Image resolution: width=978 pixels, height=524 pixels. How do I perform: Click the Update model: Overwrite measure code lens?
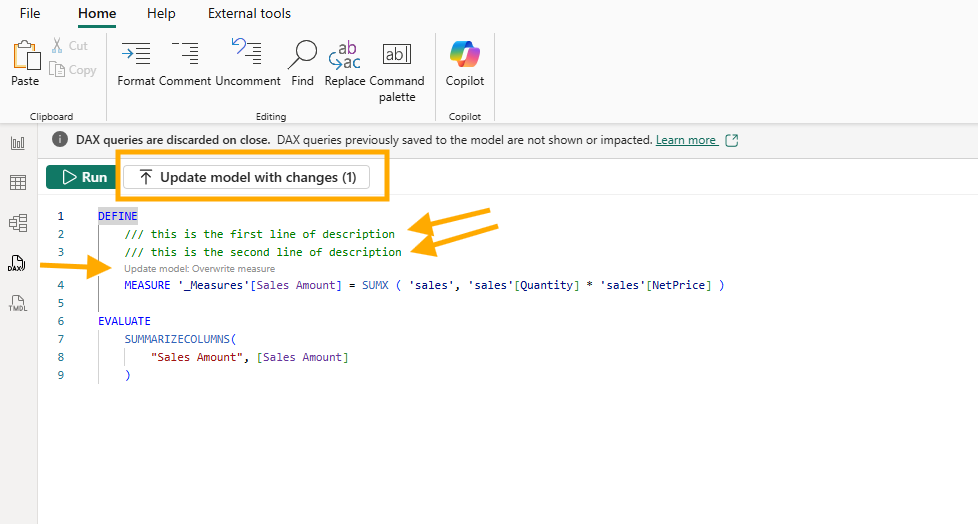tap(200, 269)
